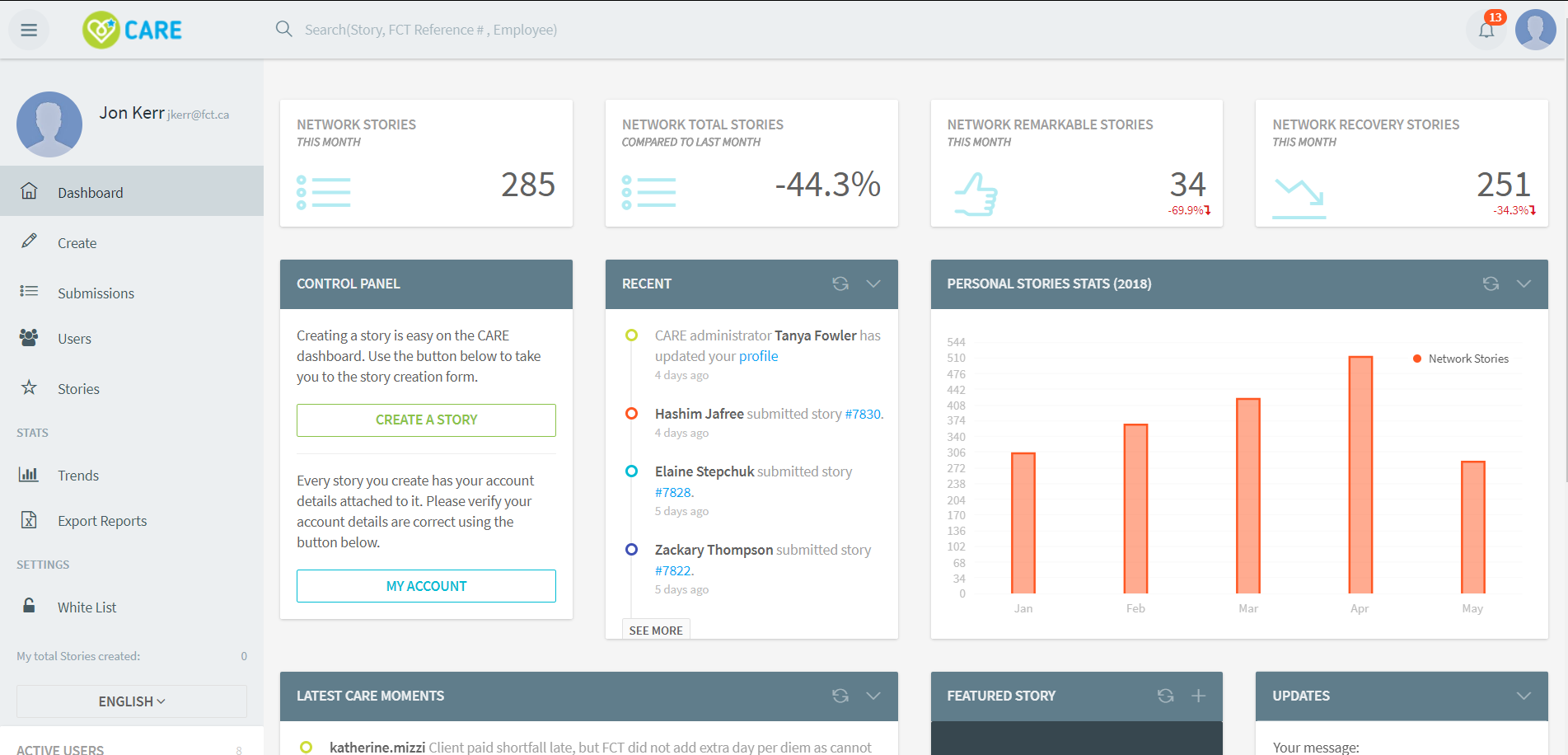
Task: Click the -34.3% recovery stories change
Action: 1514,210
